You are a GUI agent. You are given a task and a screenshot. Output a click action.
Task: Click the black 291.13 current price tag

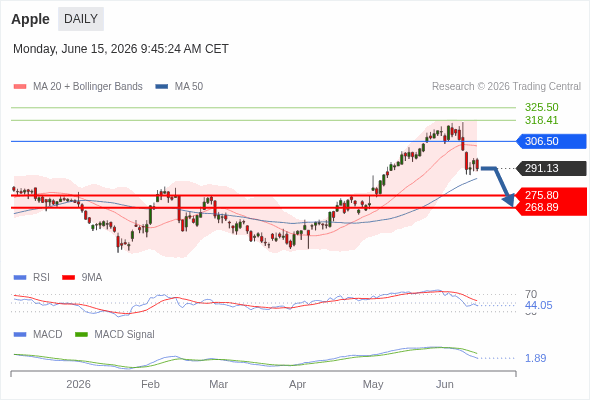pyautogui.click(x=551, y=168)
